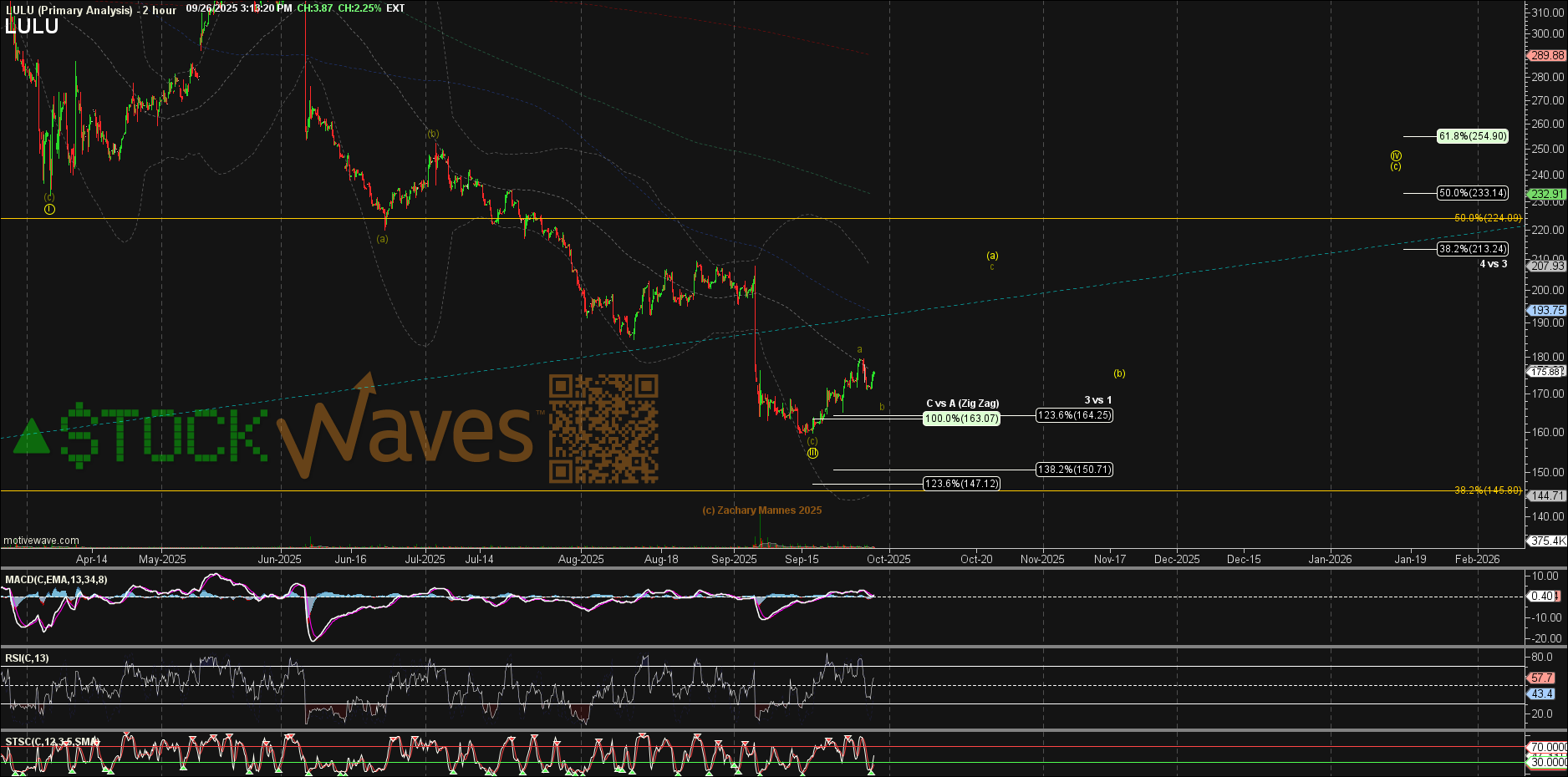Open the RSI(C,13) indicator label
This screenshot has height=777, width=1568.
[27, 658]
